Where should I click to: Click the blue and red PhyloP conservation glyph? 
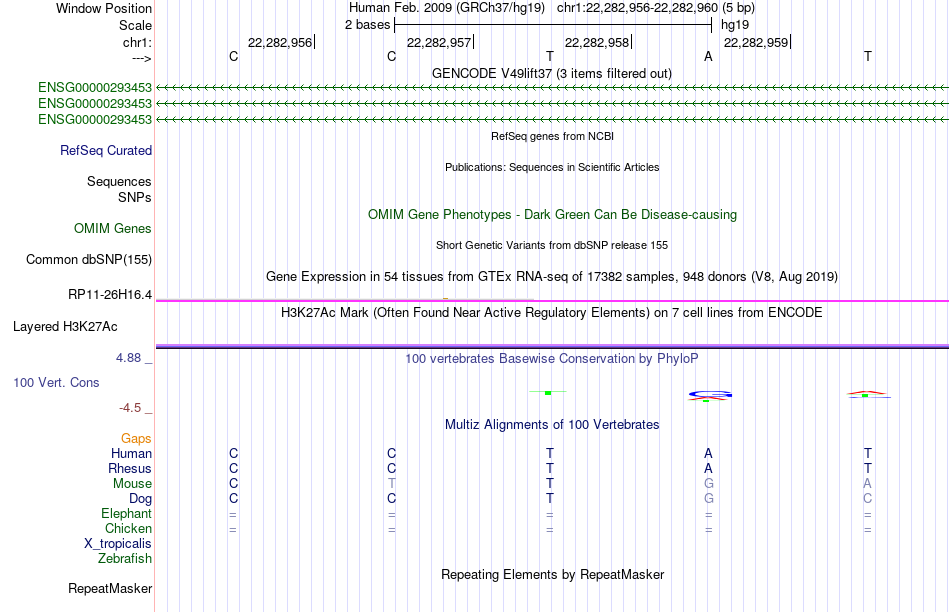(x=710, y=396)
